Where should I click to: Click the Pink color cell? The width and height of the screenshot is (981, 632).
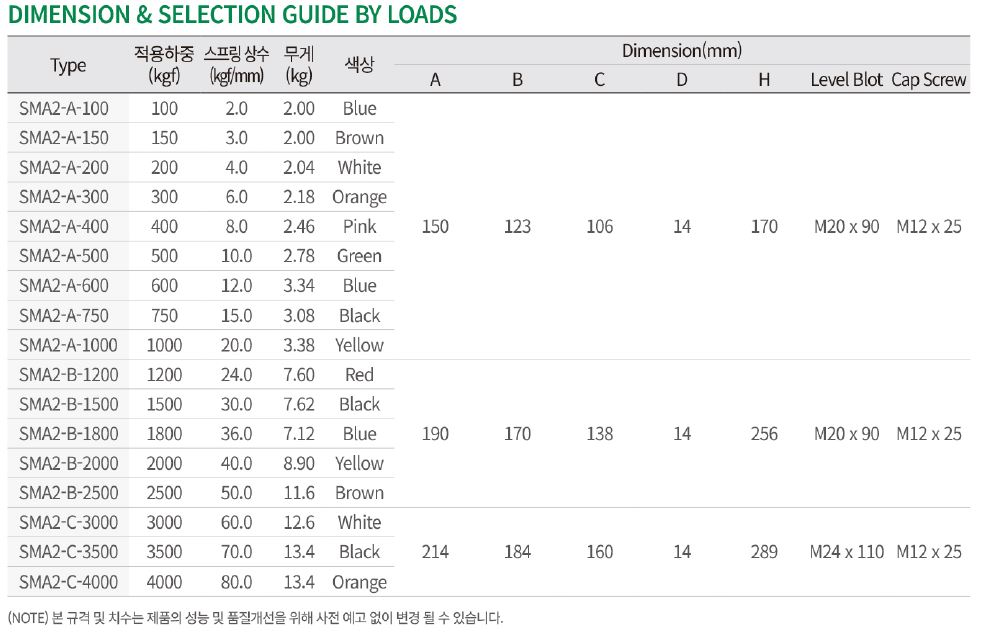click(360, 227)
